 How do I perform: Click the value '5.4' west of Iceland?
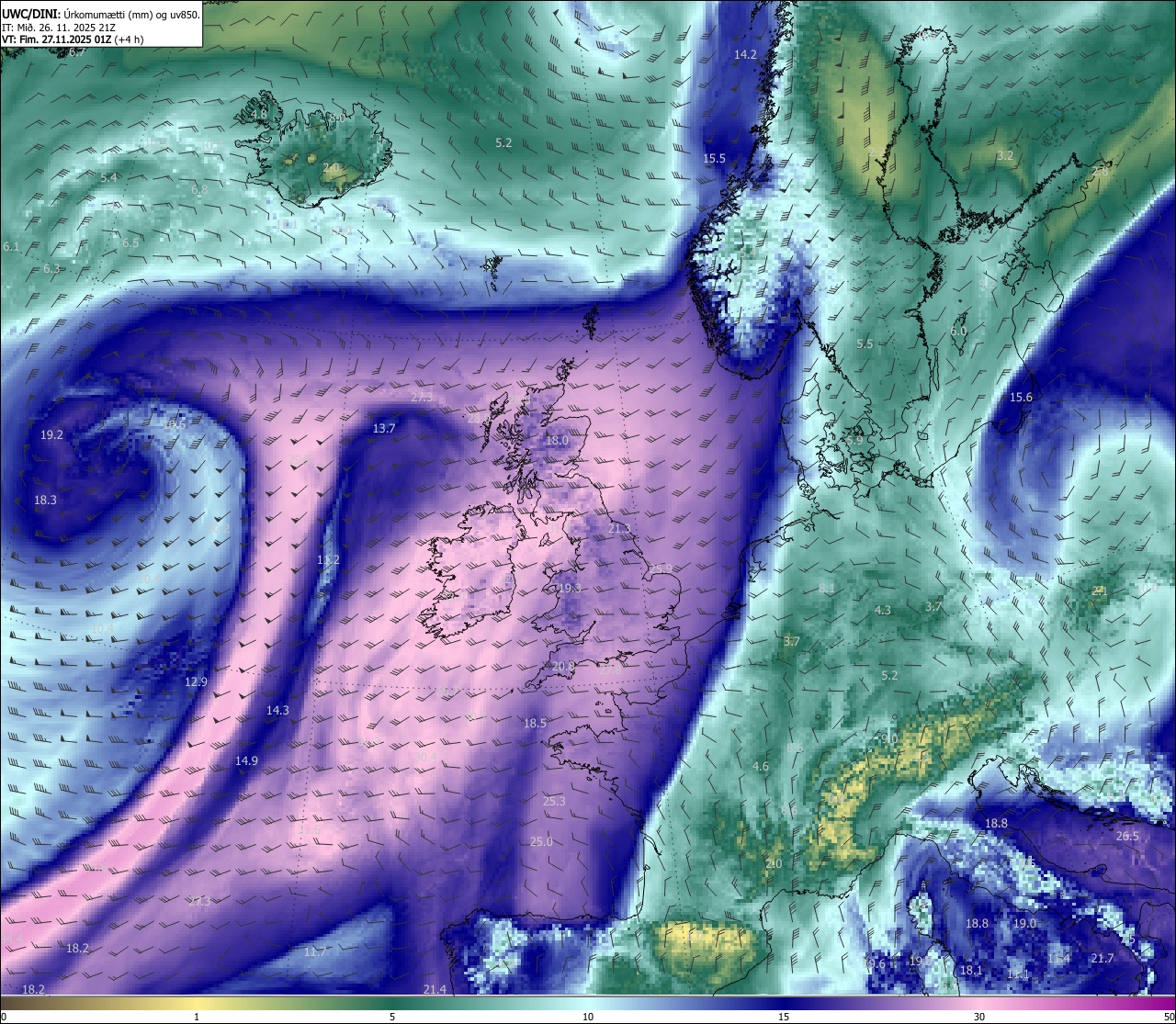click(x=109, y=176)
